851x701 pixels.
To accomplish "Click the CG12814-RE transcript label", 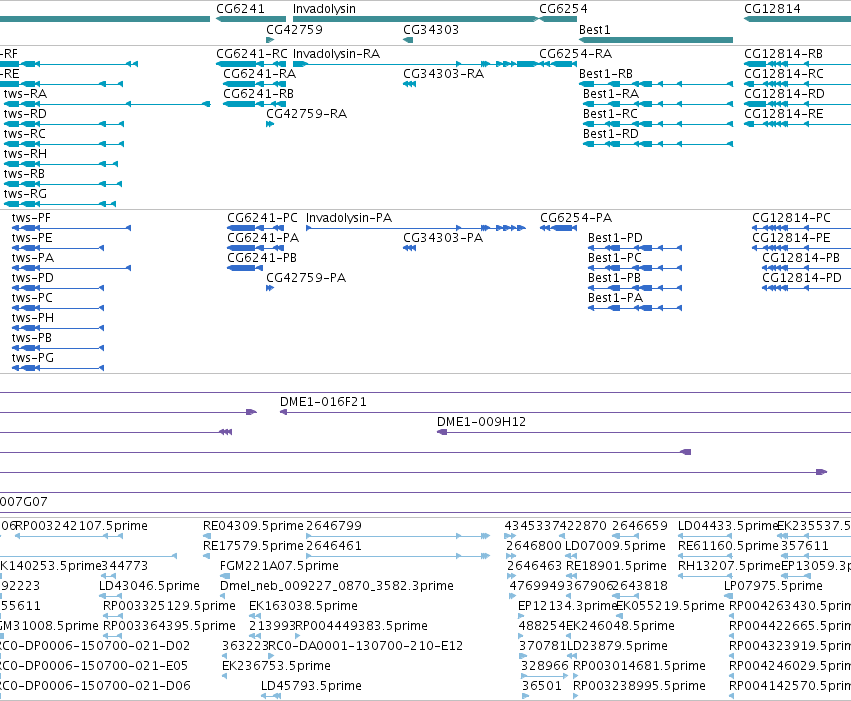I will (784, 114).
